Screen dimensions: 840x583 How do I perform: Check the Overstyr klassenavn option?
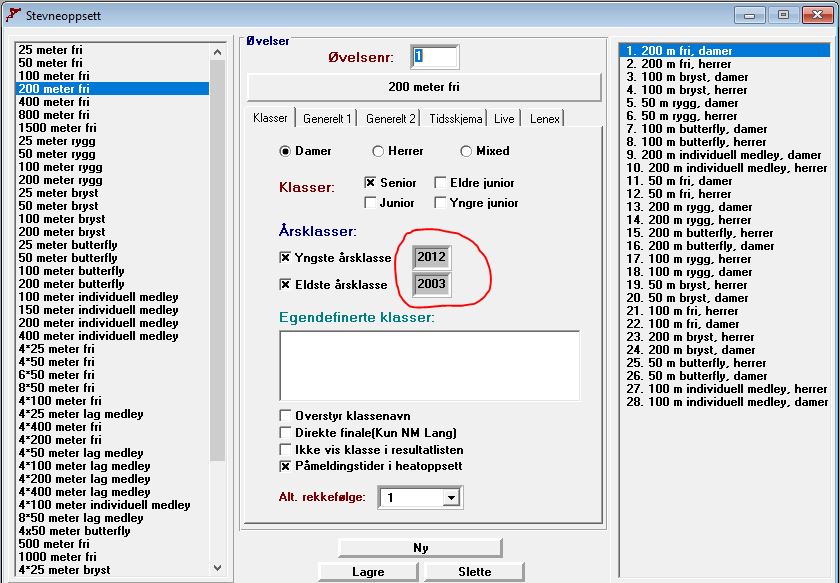(x=286, y=416)
